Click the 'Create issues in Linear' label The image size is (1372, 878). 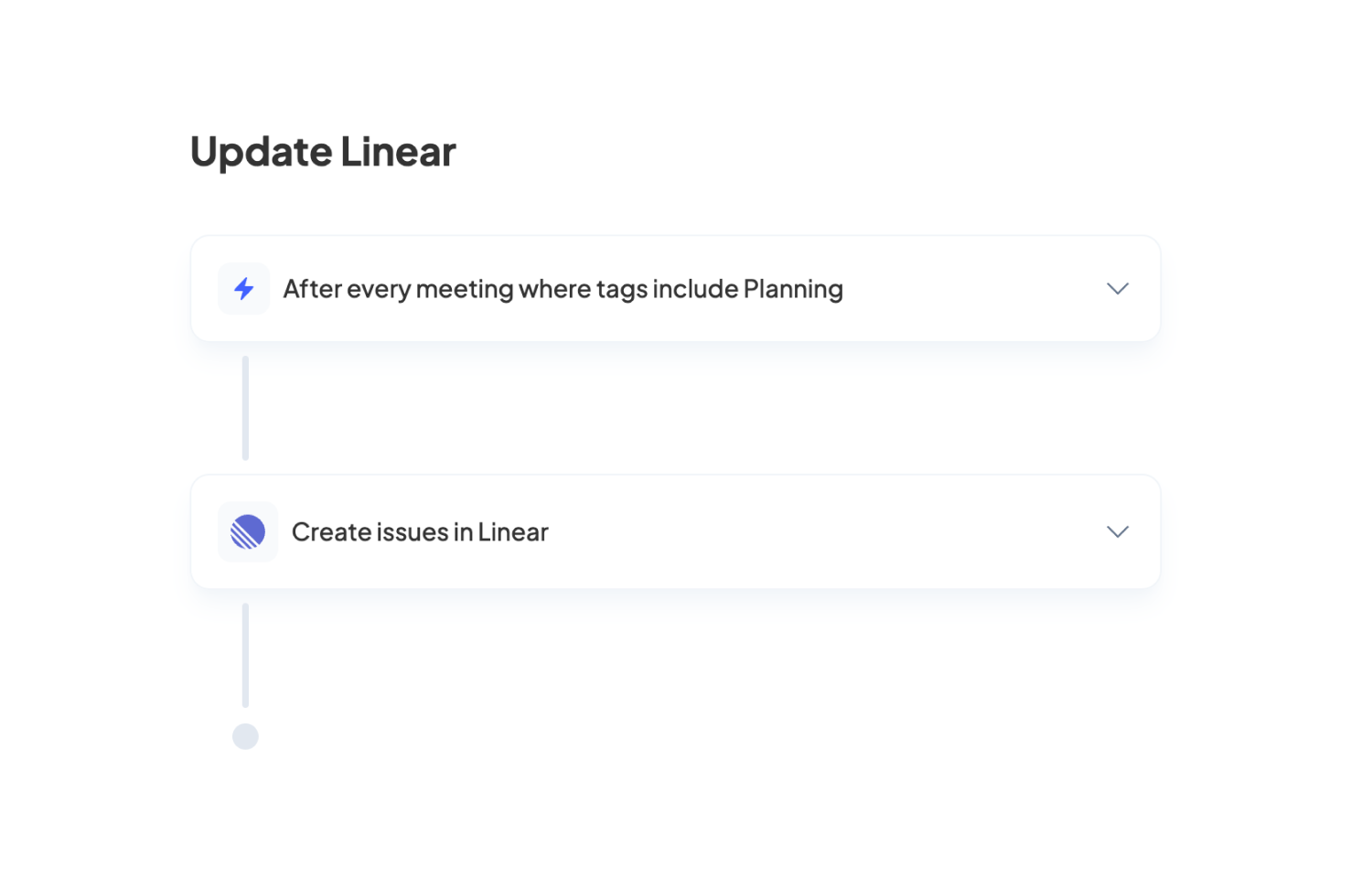(x=419, y=531)
